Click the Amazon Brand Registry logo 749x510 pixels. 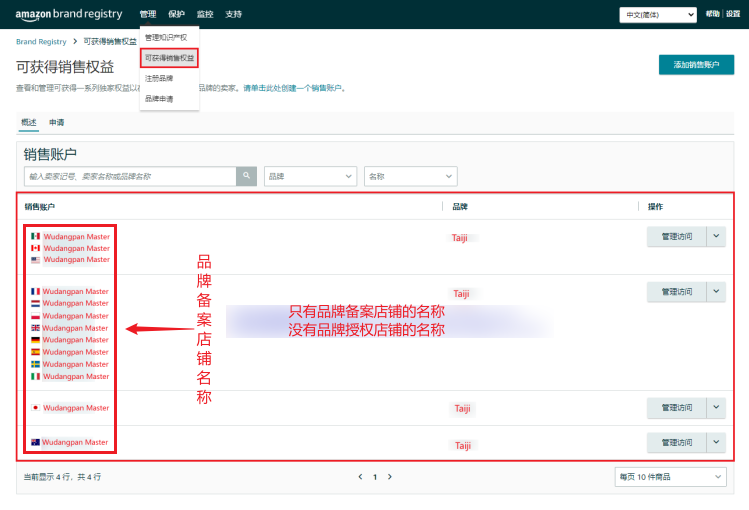click(x=69, y=14)
